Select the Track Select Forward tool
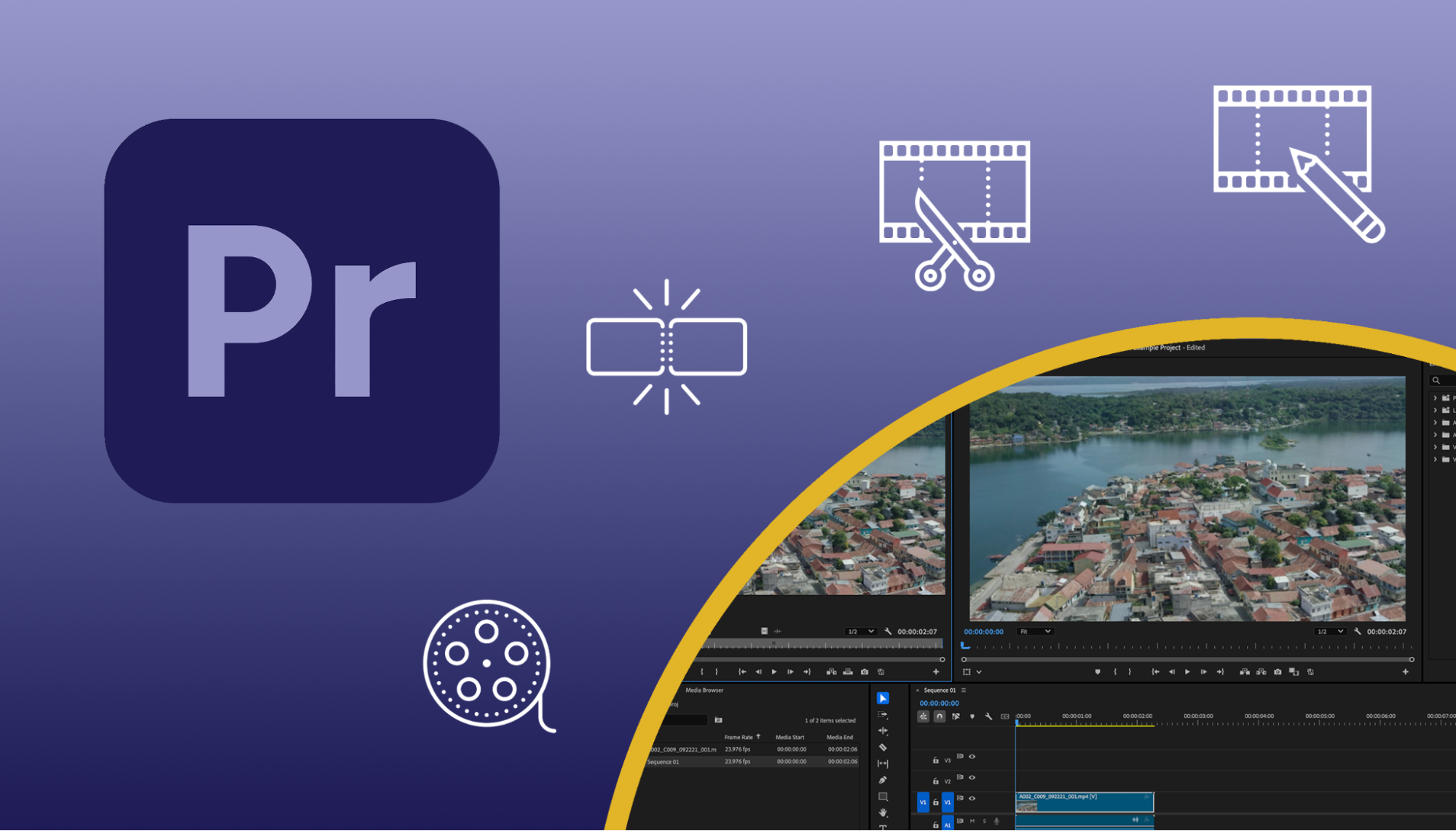The height and width of the screenshot is (831, 1456). [x=883, y=714]
